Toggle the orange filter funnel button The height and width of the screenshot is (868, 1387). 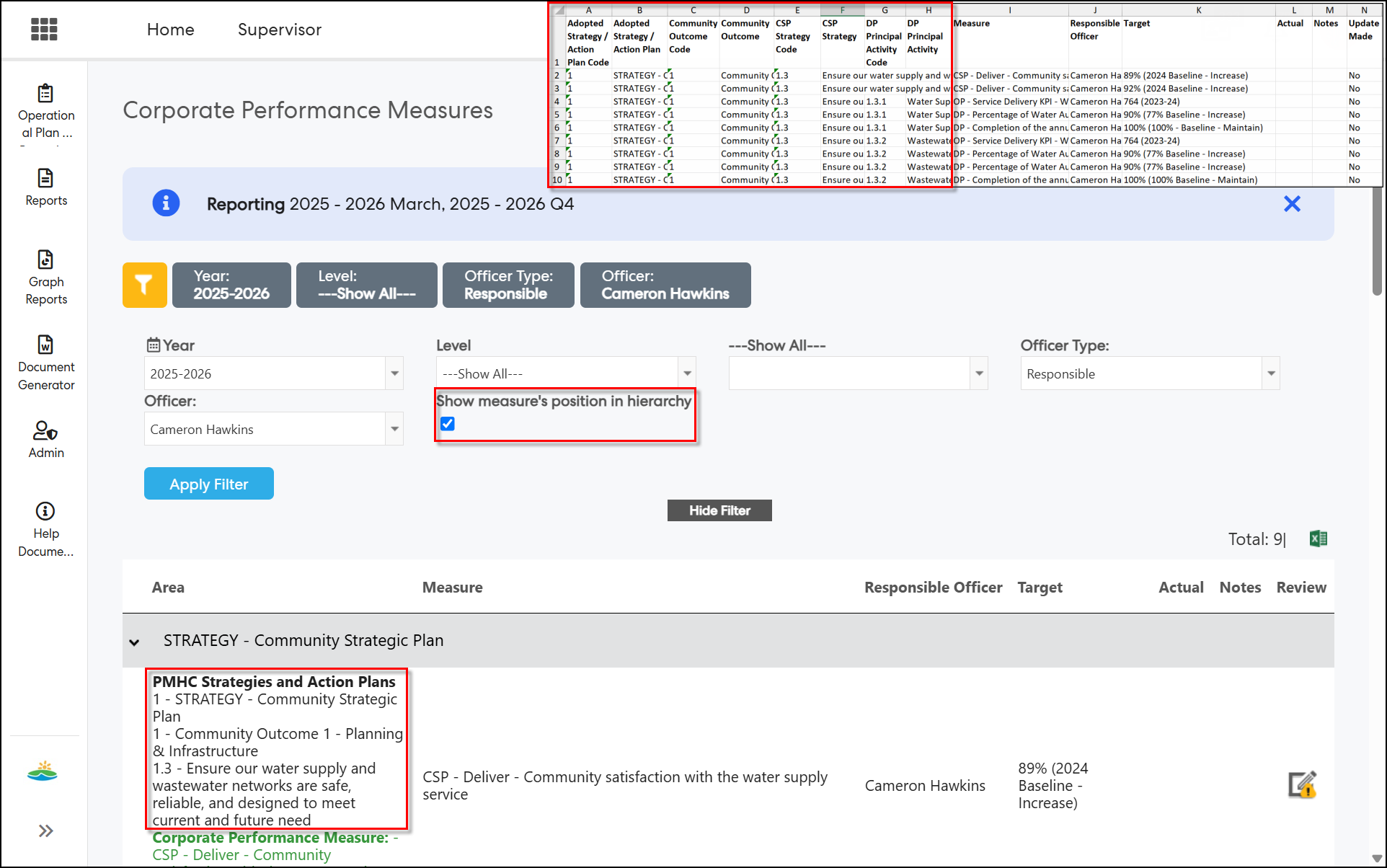145,285
